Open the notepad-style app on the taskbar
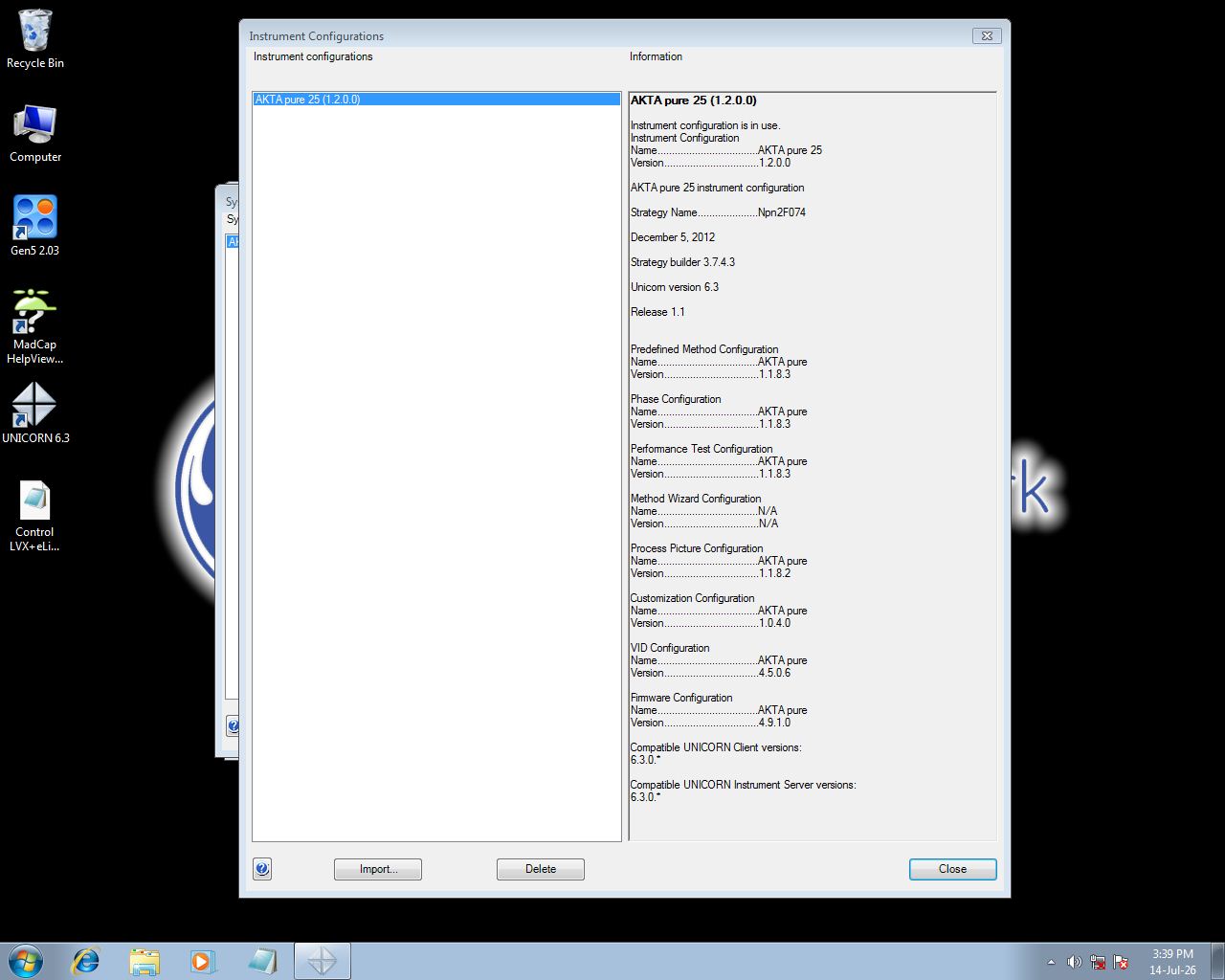This screenshot has width=1225, height=980. [x=261, y=961]
